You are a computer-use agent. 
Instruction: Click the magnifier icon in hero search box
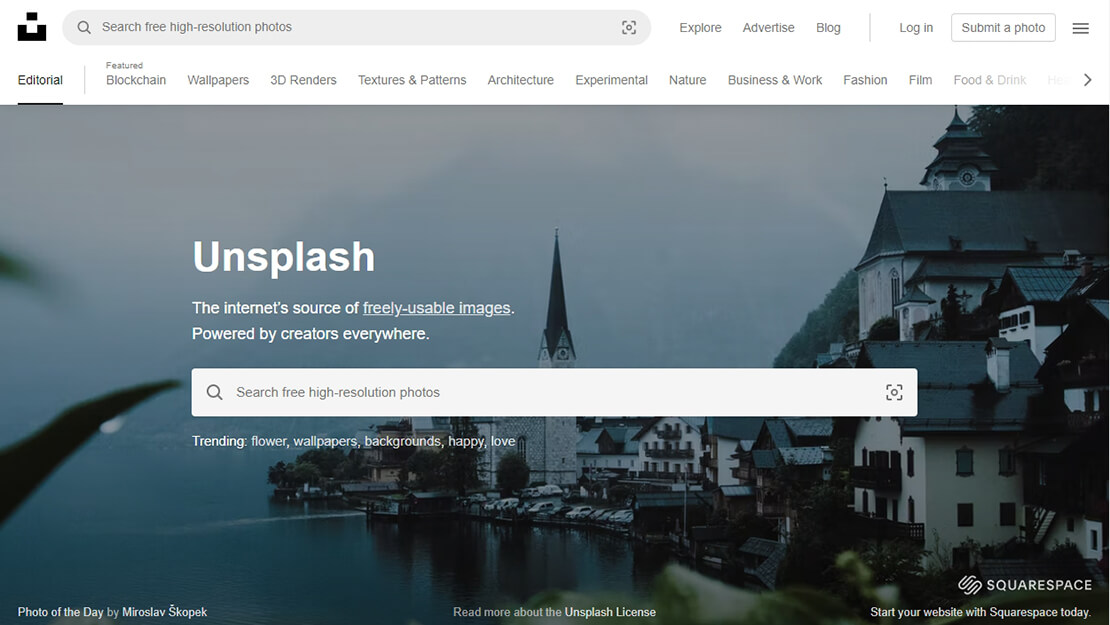(214, 392)
